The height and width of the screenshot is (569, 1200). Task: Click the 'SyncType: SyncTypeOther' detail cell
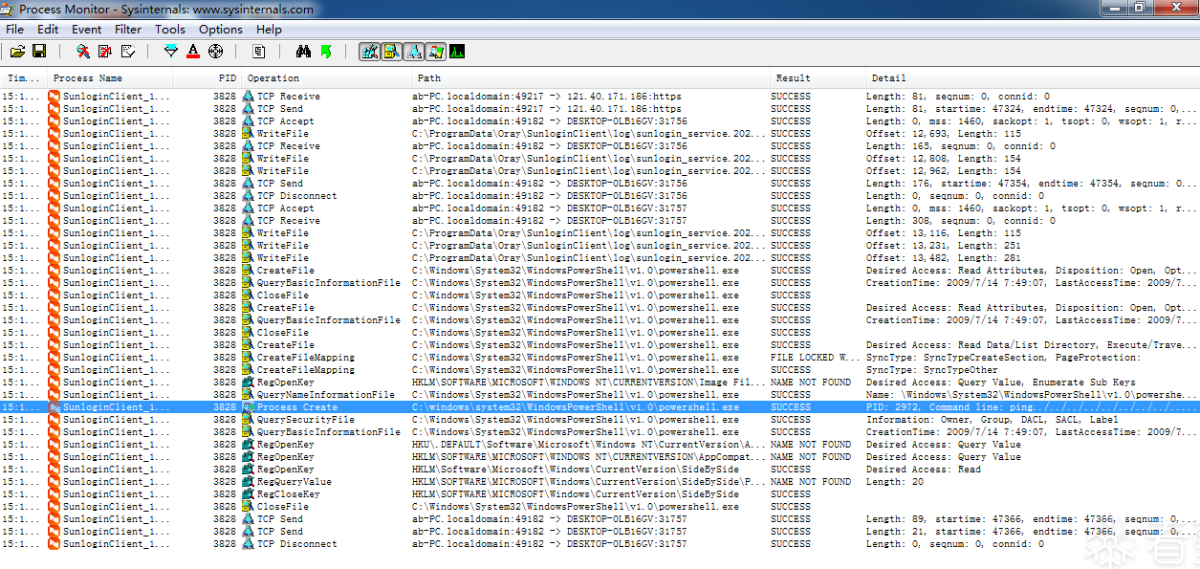click(934, 370)
